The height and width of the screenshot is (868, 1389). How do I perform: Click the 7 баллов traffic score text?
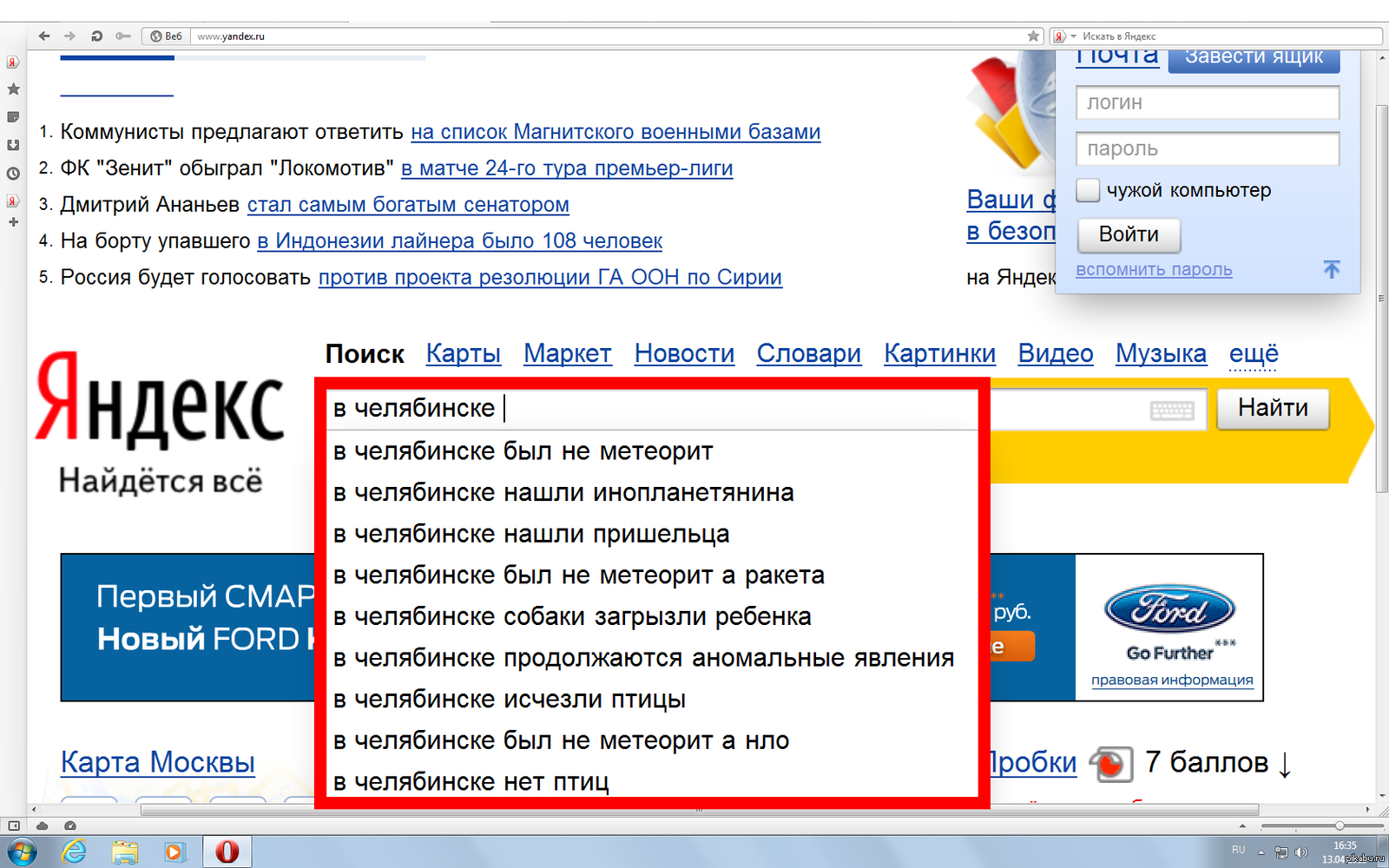(x=1207, y=762)
